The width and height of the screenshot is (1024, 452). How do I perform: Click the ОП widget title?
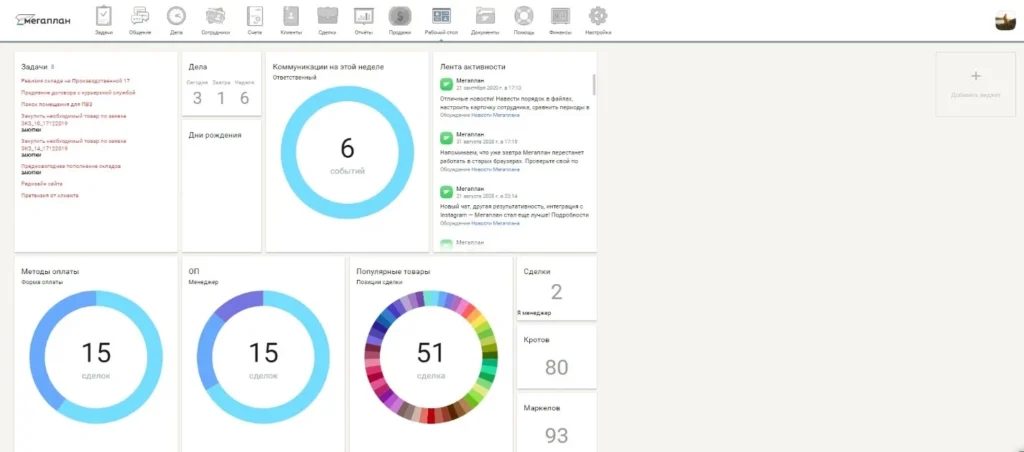pyautogui.click(x=193, y=272)
